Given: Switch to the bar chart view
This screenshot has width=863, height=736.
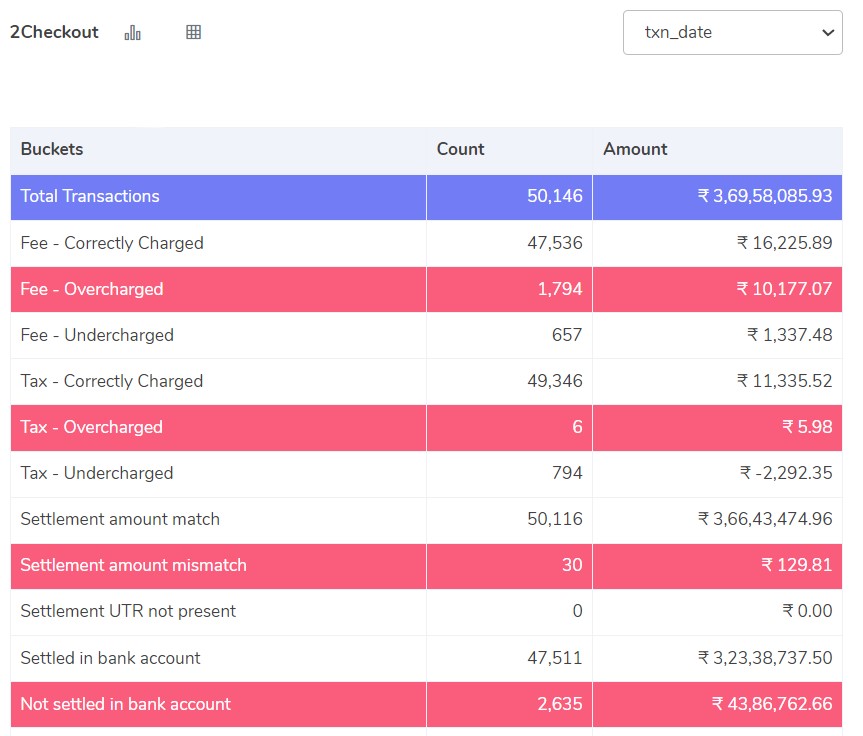Looking at the screenshot, I should [x=132, y=32].
